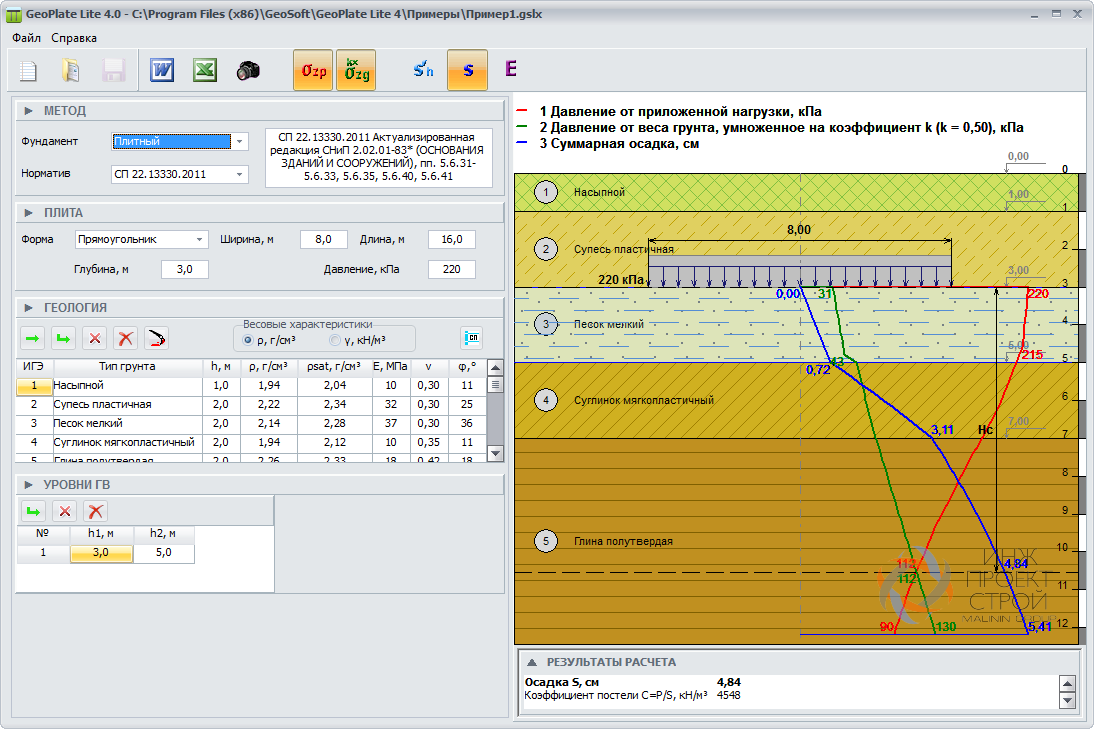
Task: Toggle the kσzg soil weight curve button
Action: (356, 70)
